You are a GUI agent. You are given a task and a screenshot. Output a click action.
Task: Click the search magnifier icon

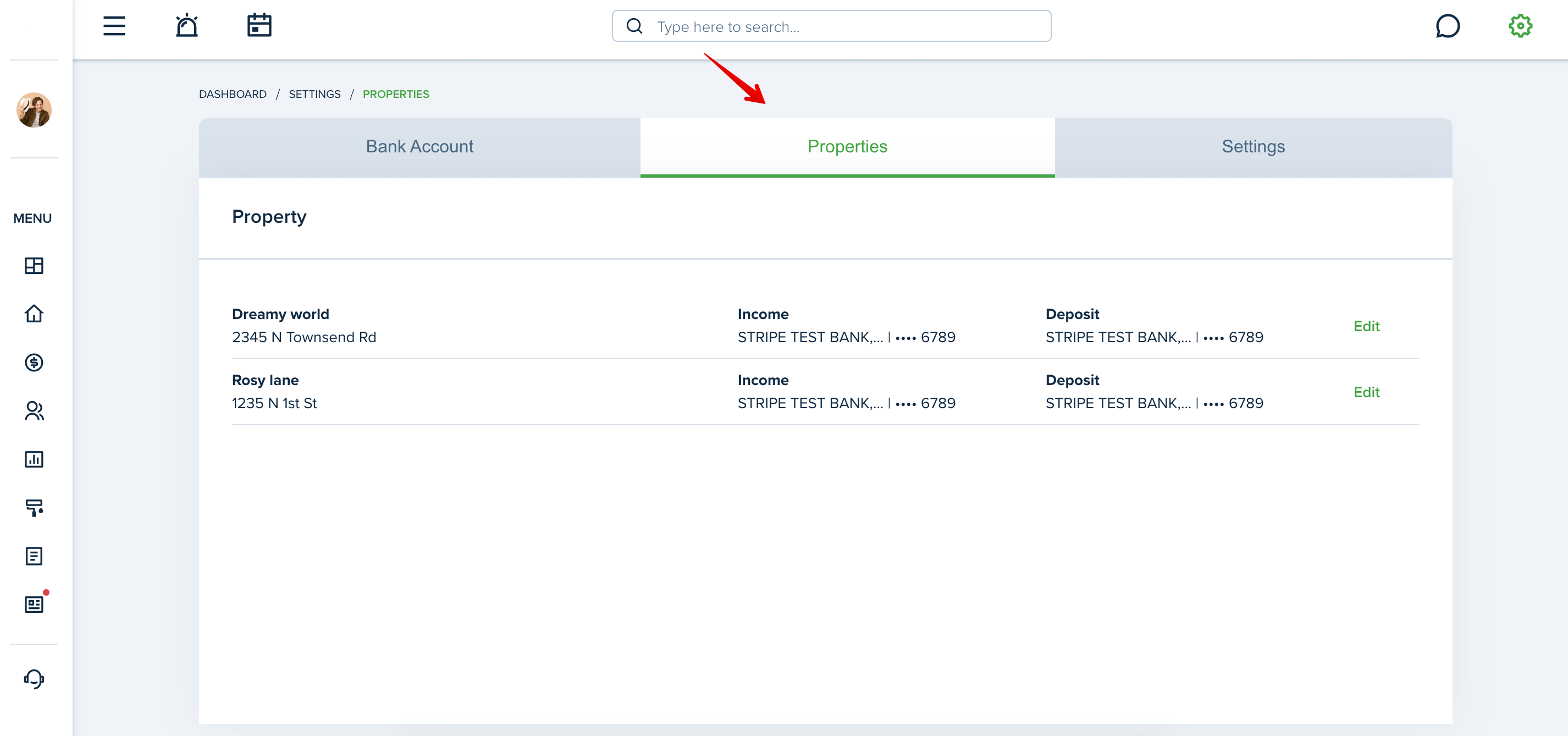[x=634, y=26]
